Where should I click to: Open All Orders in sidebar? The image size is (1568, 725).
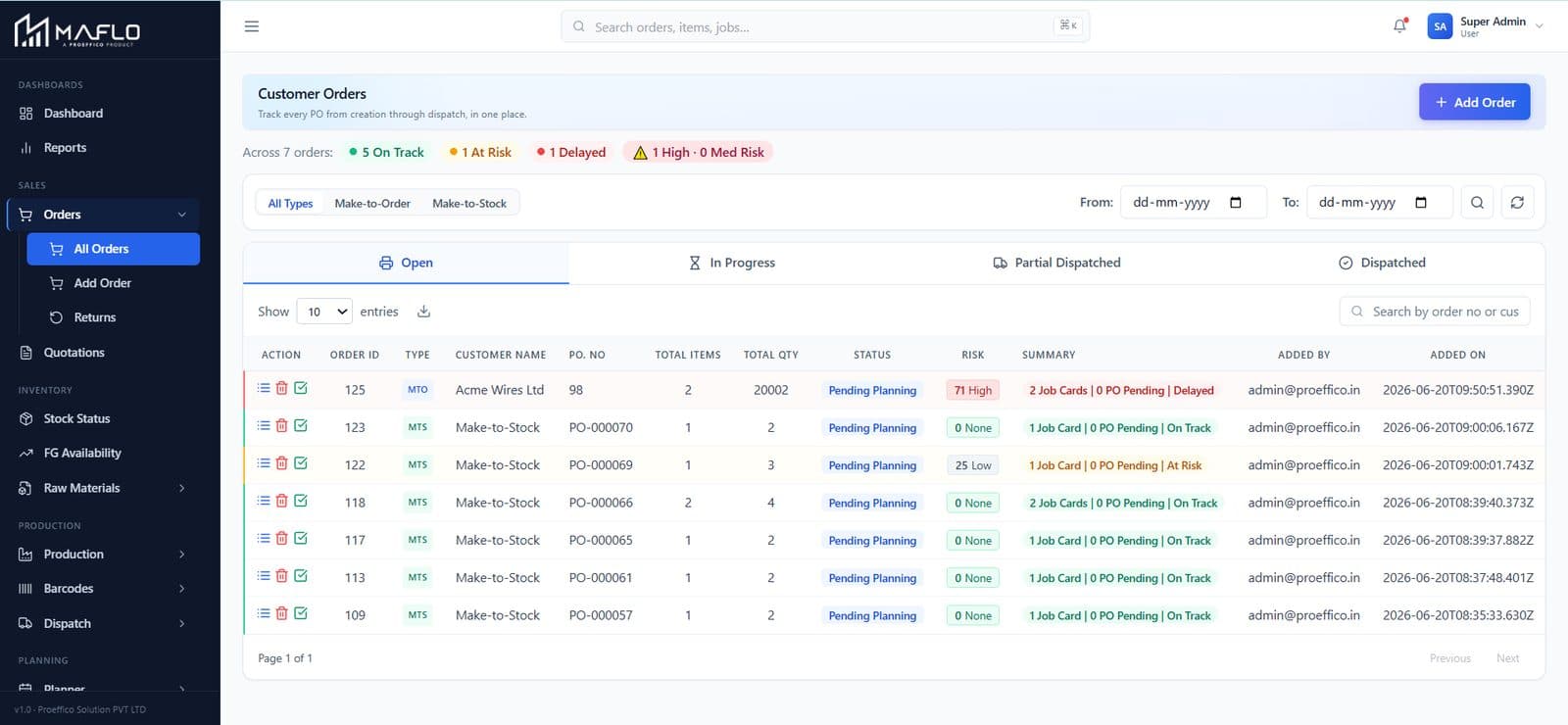click(113, 249)
